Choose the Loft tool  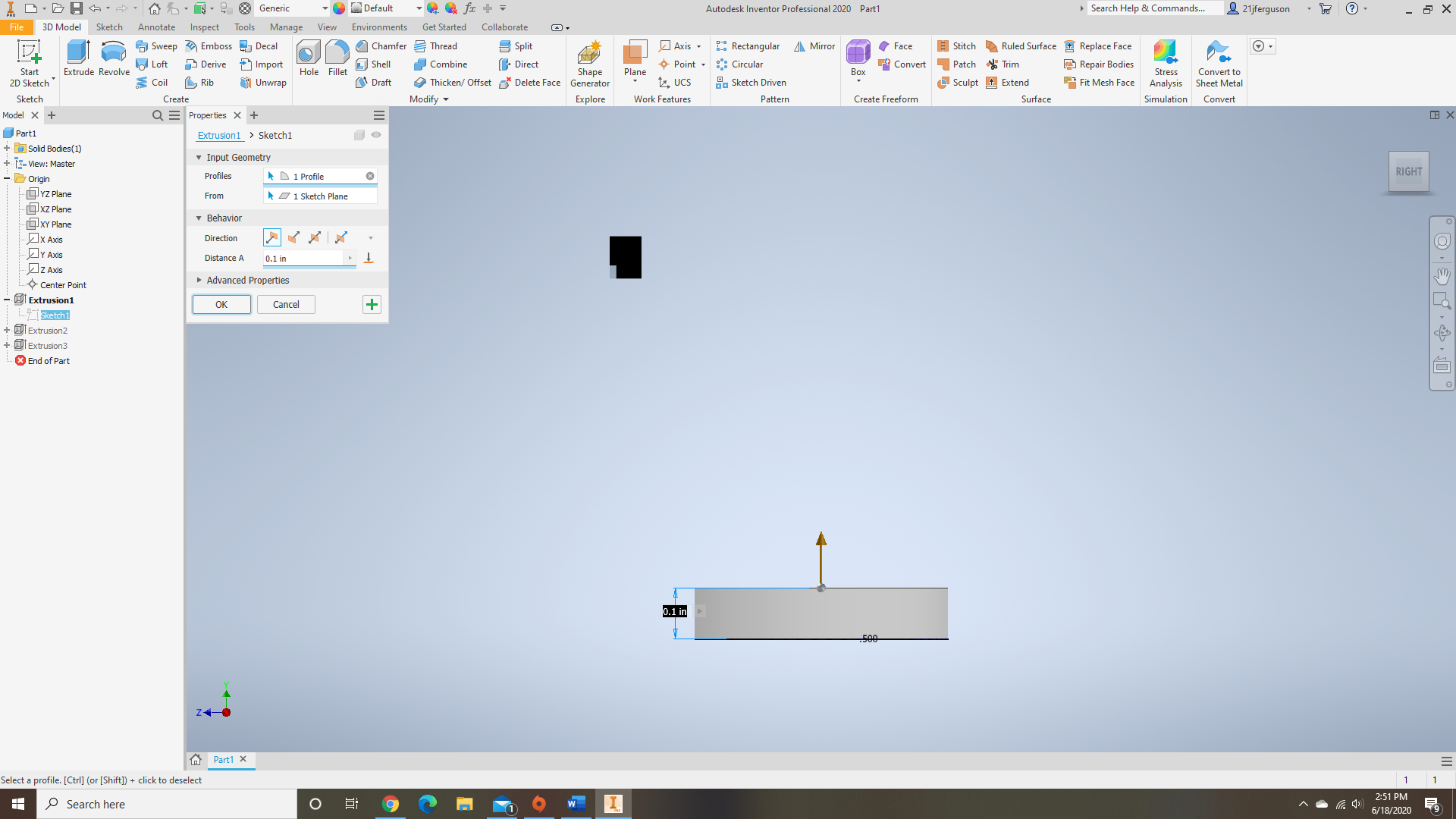tap(152, 64)
